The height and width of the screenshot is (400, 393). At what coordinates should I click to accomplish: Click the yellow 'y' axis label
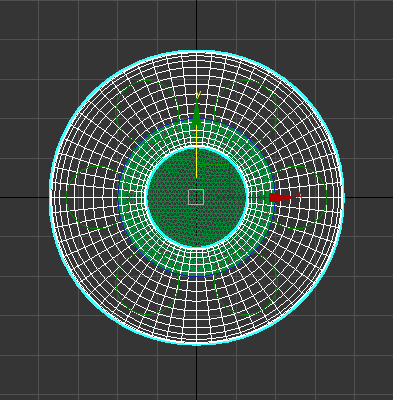[198, 95]
